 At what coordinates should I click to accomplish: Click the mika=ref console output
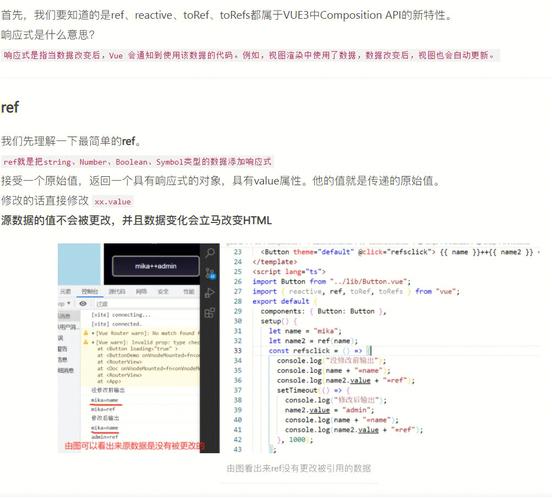[x=103, y=410]
